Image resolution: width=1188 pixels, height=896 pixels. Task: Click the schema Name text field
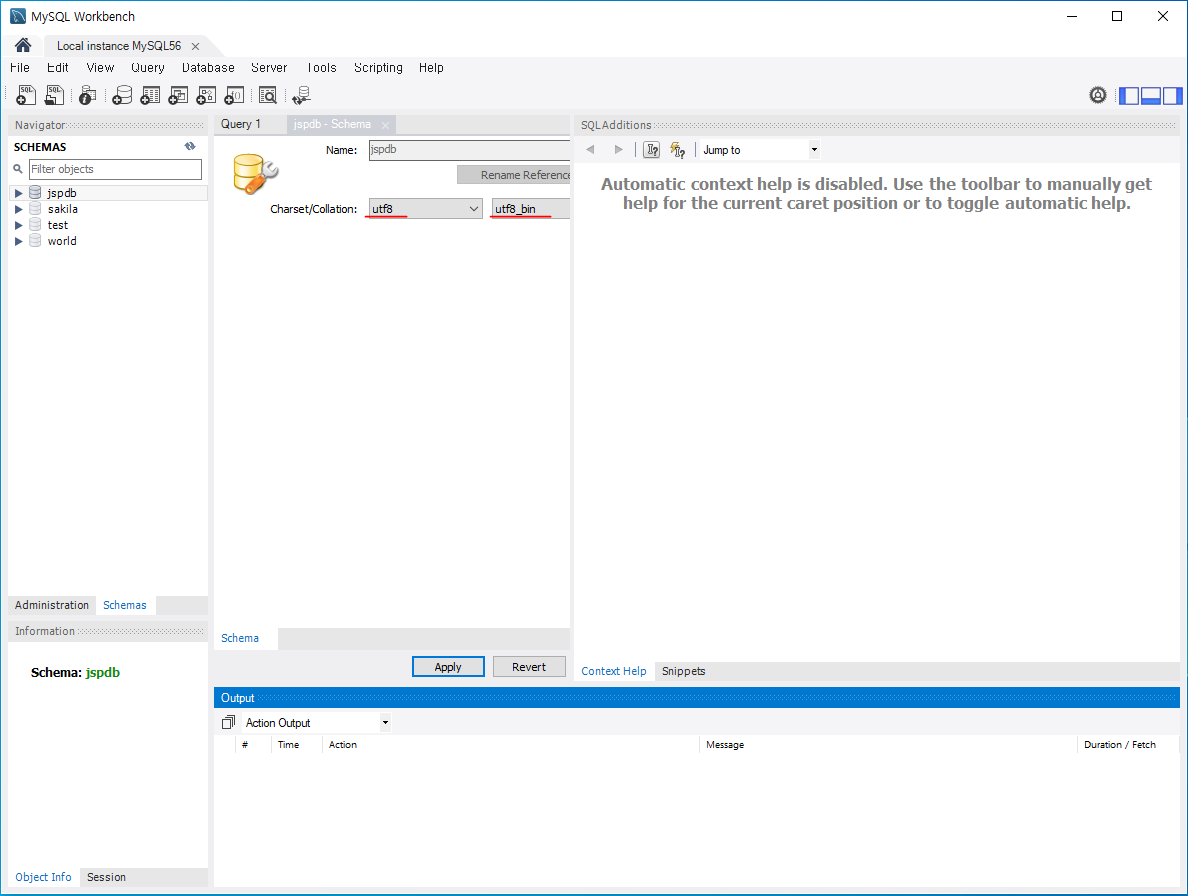(x=469, y=150)
